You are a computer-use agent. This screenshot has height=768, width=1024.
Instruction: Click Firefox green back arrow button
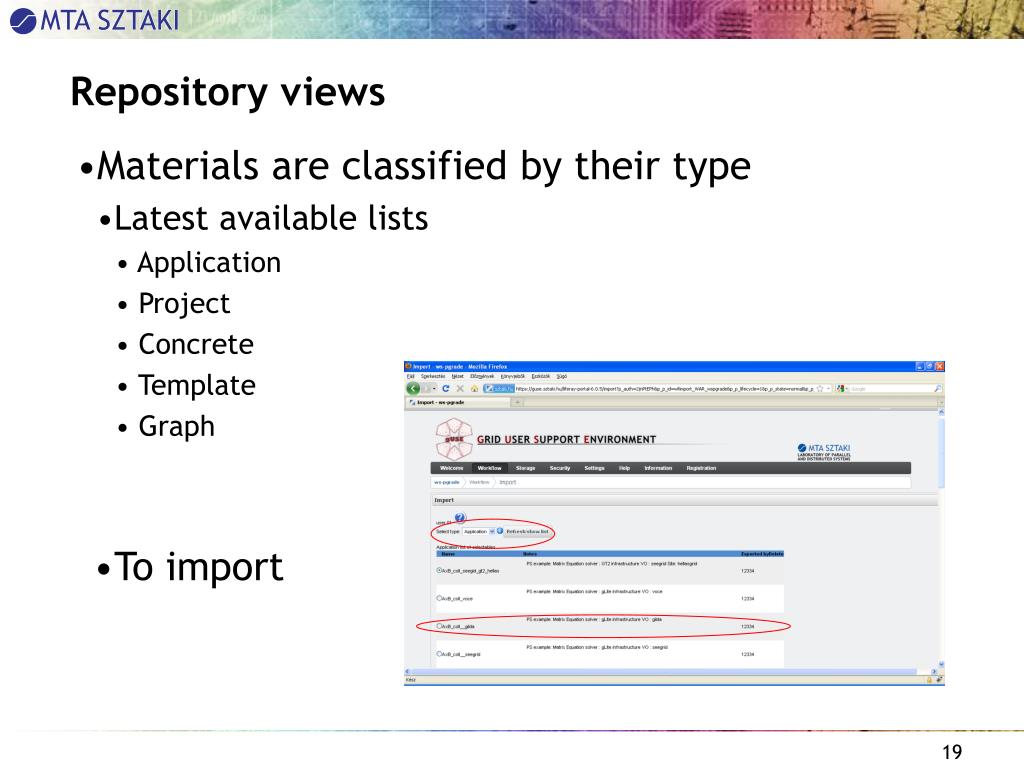click(413, 389)
